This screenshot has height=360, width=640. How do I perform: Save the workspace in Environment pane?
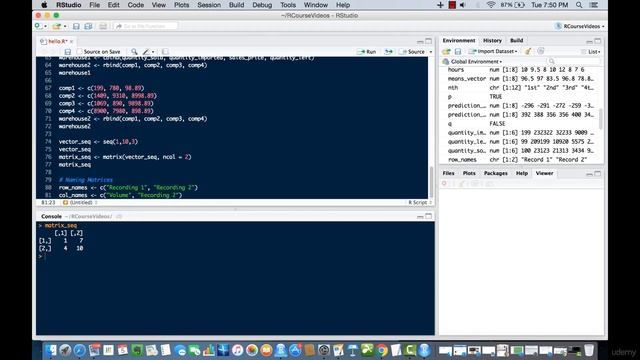tap(458, 51)
